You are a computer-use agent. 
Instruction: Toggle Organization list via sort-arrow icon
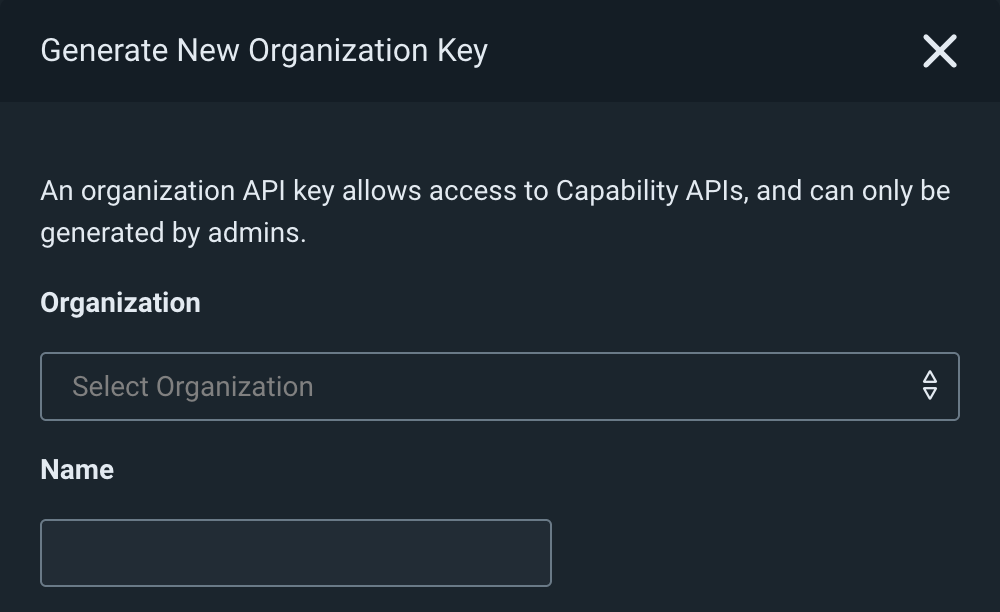929,386
